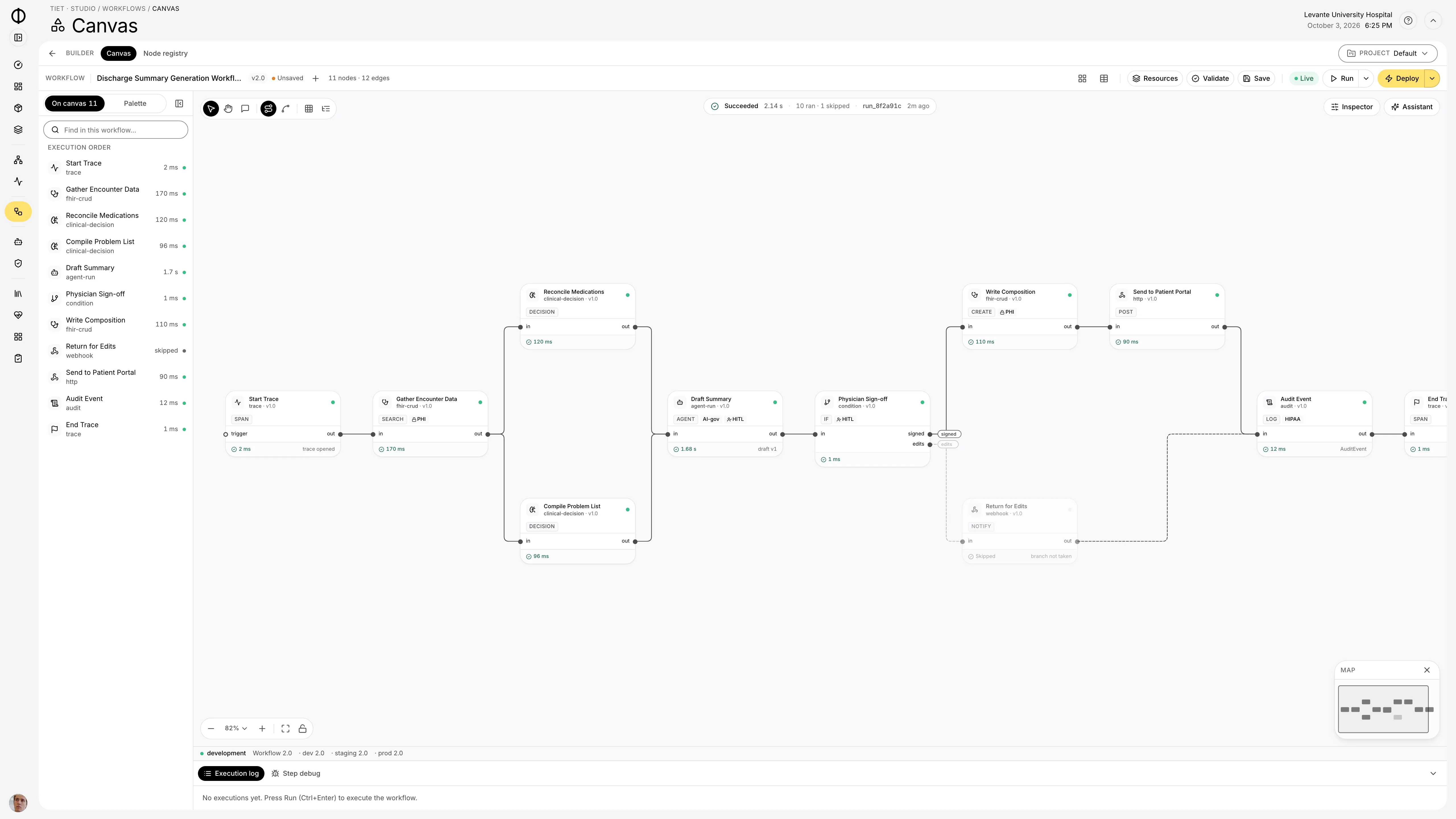Click the Validate button
Screen dimensions: 1456x819
tap(1210, 78)
